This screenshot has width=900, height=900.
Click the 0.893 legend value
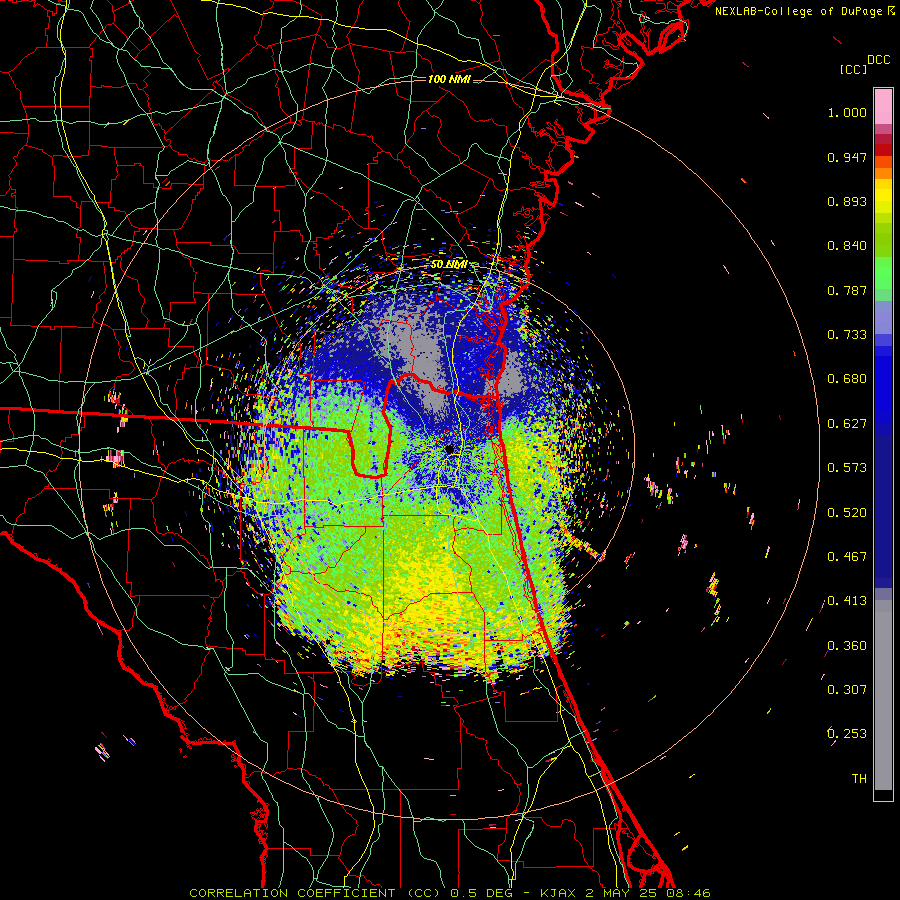point(847,201)
